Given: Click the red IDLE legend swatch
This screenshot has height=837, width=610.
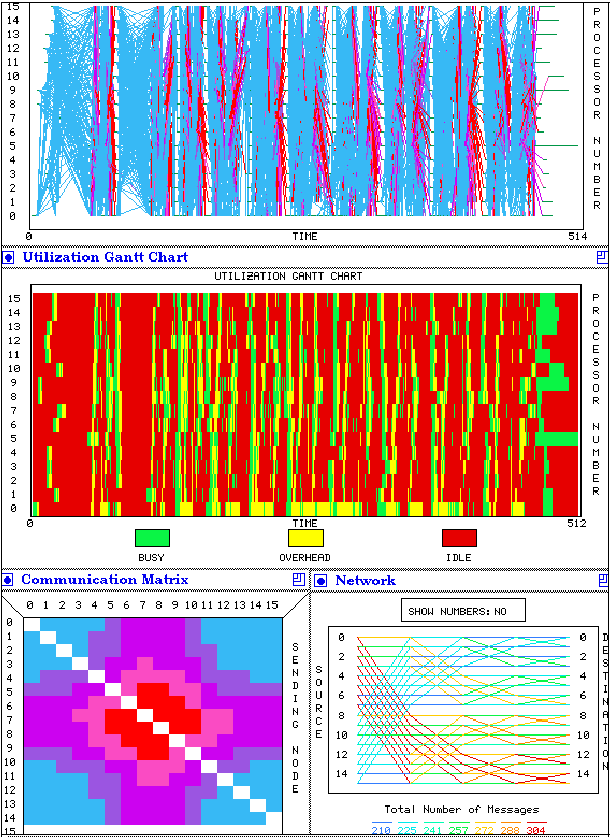Looking at the screenshot, I should [x=459, y=538].
